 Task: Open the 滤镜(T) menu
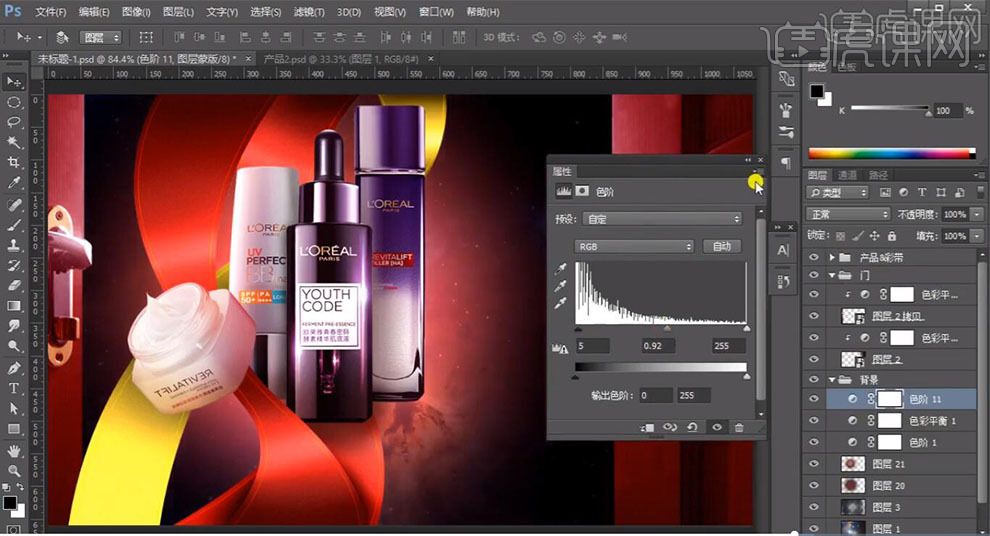pos(306,12)
